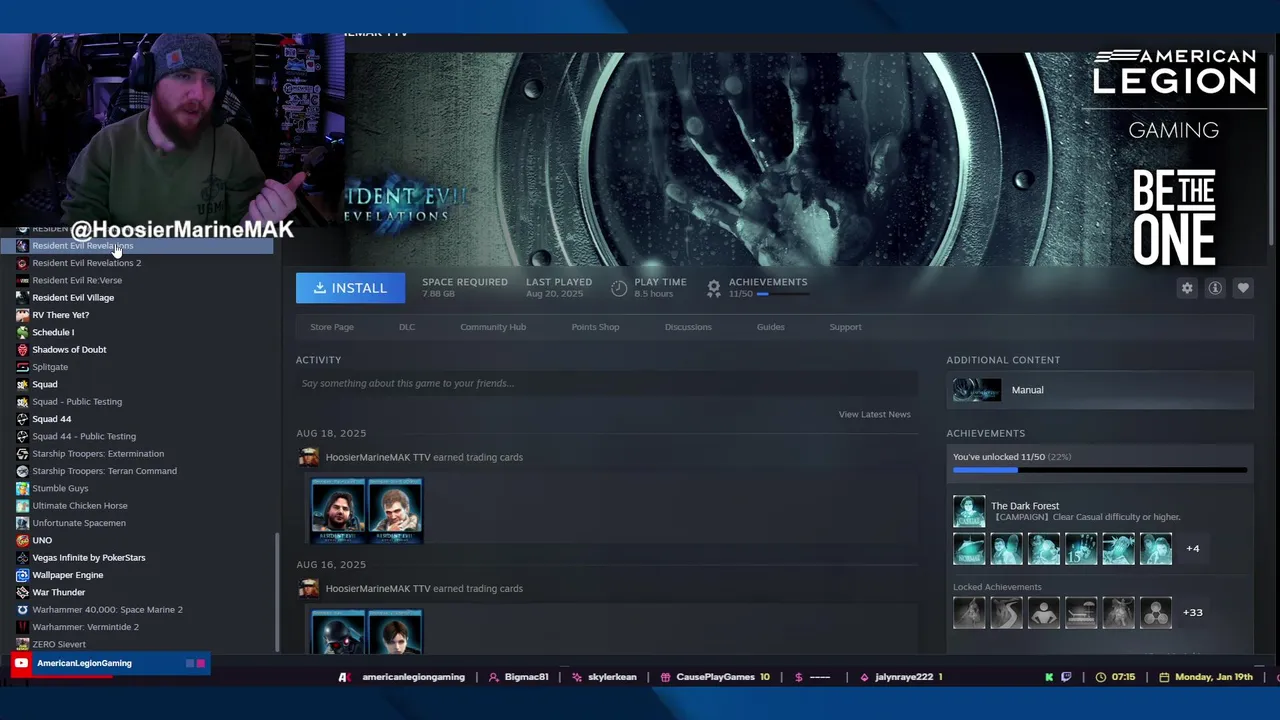Click second Aug 18 trading card thumbnail
The image size is (1280, 720).
click(x=395, y=511)
